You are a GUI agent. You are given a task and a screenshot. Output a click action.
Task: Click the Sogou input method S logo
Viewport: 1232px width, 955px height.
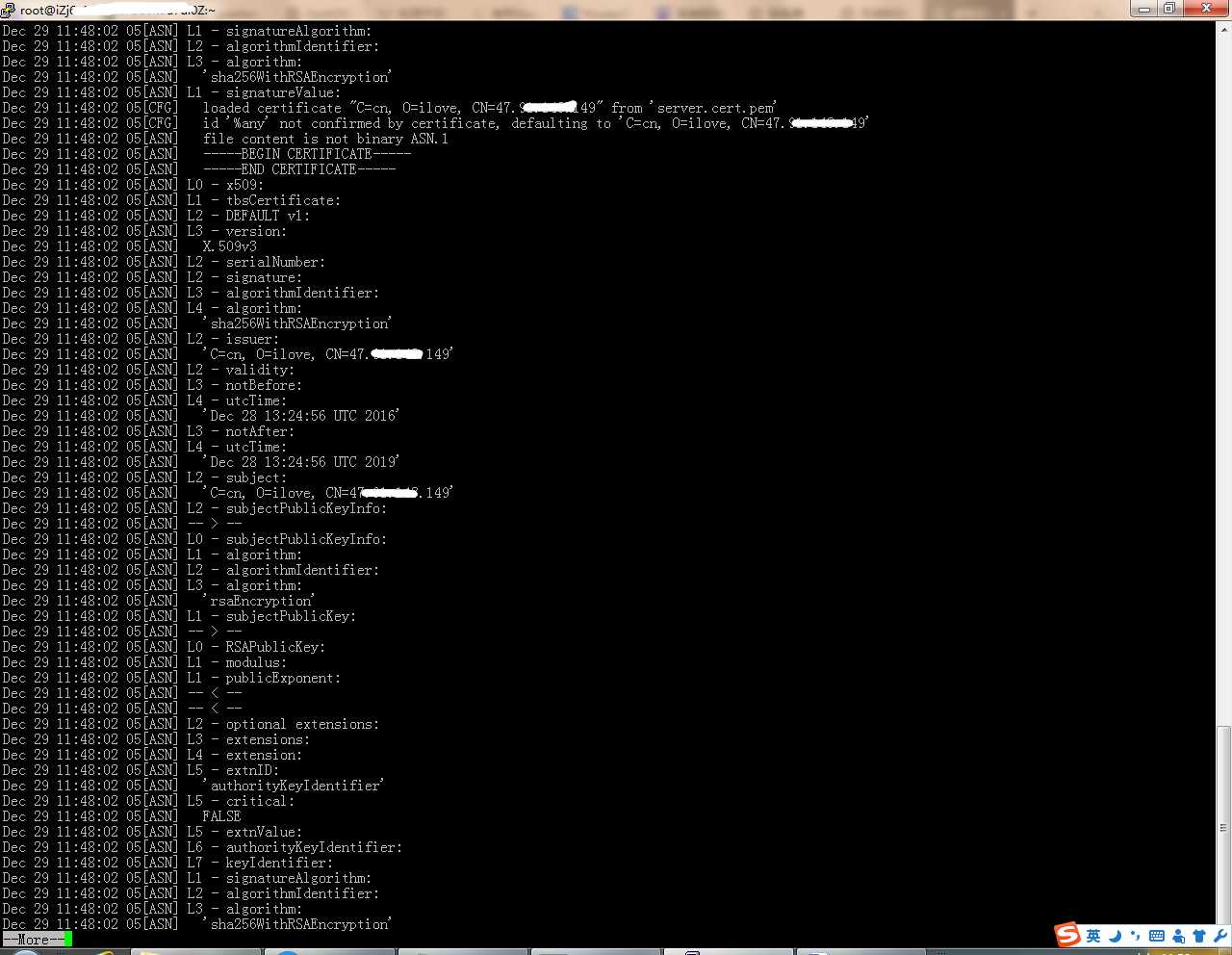1067,935
